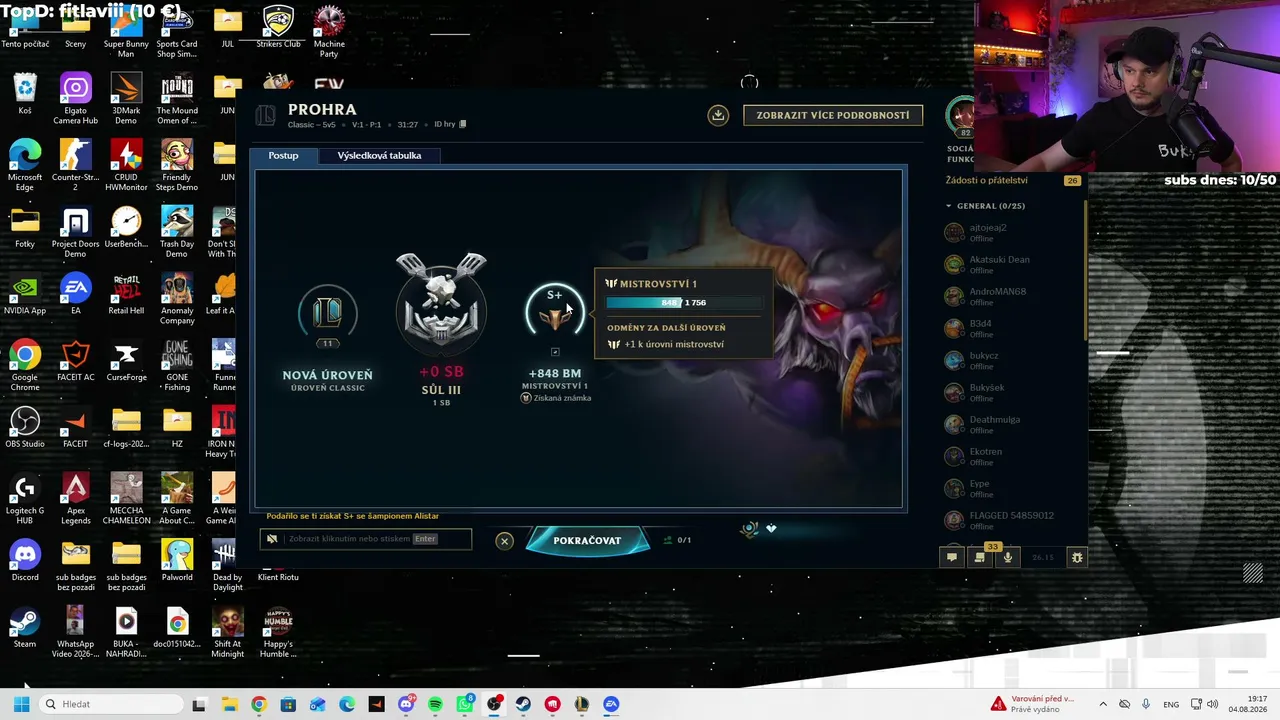The width and height of the screenshot is (1280, 720).
Task: Switch to the Výsledková tabulka tab
Action: (x=379, y=156)
